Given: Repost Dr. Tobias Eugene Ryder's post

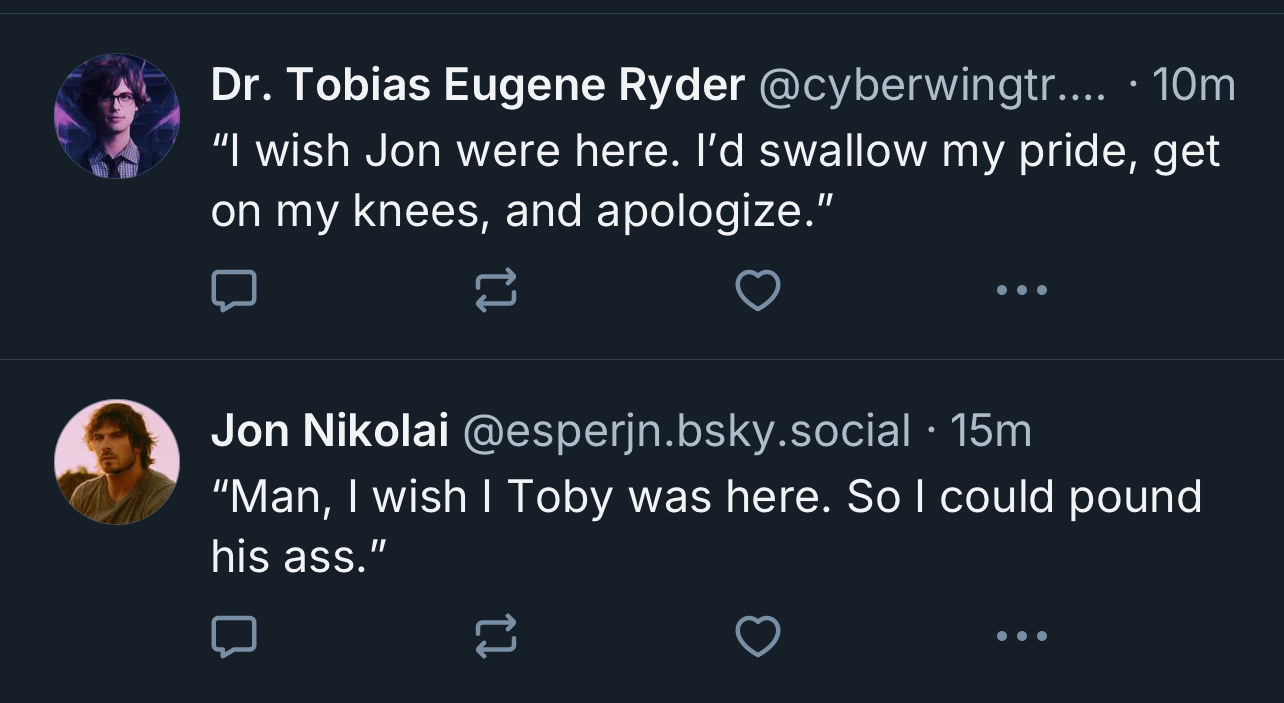Looking at the screenshot, I should point(496,291).
